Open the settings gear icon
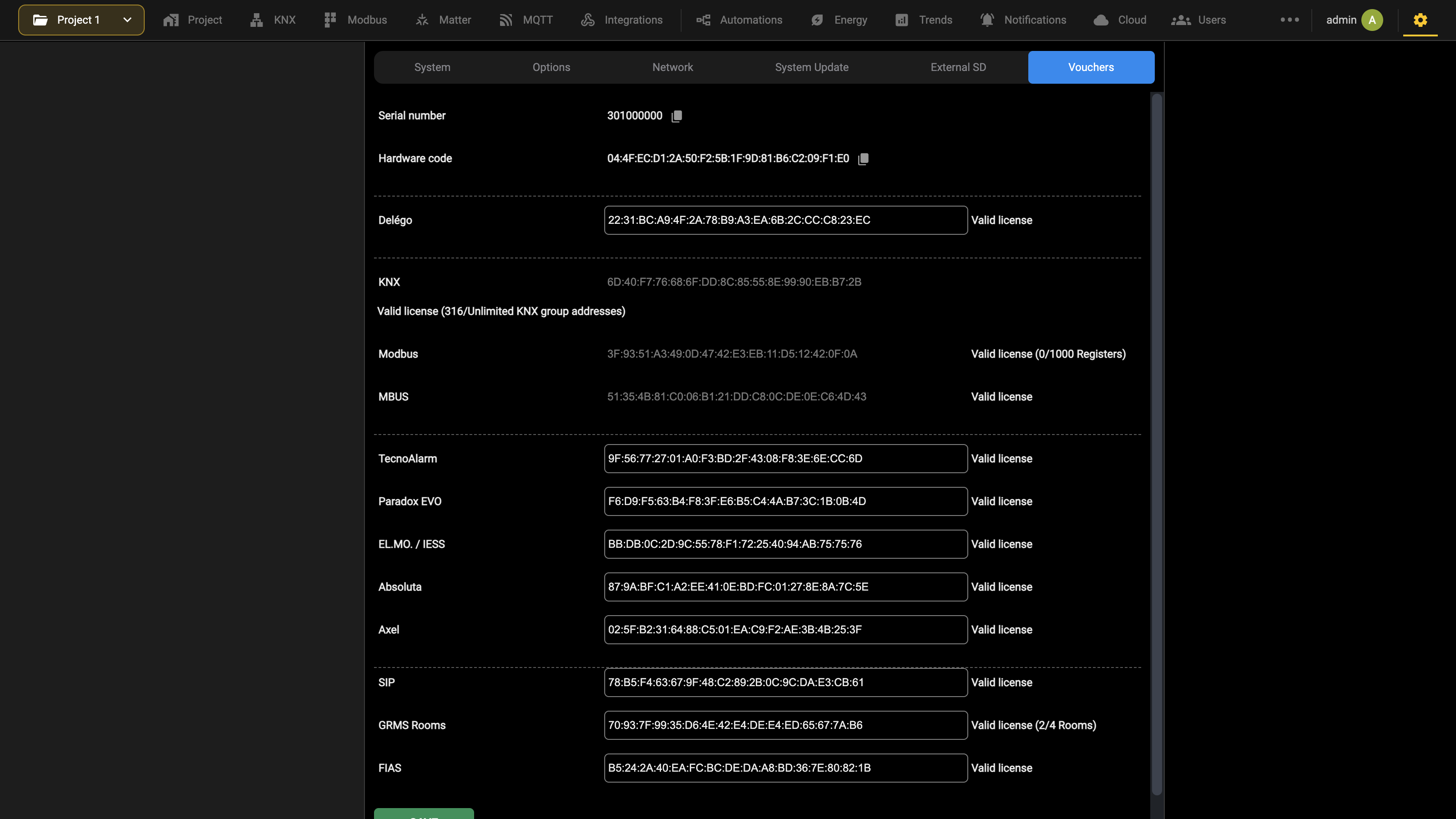 click(1421, 20)
